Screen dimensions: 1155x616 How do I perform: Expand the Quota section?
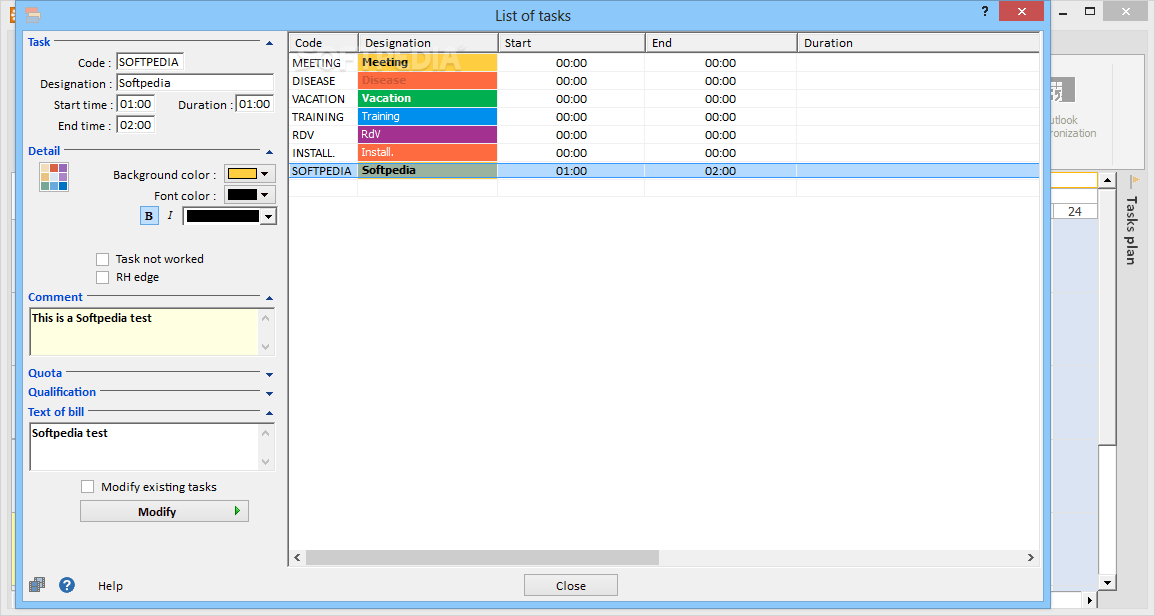click(270, 374)
